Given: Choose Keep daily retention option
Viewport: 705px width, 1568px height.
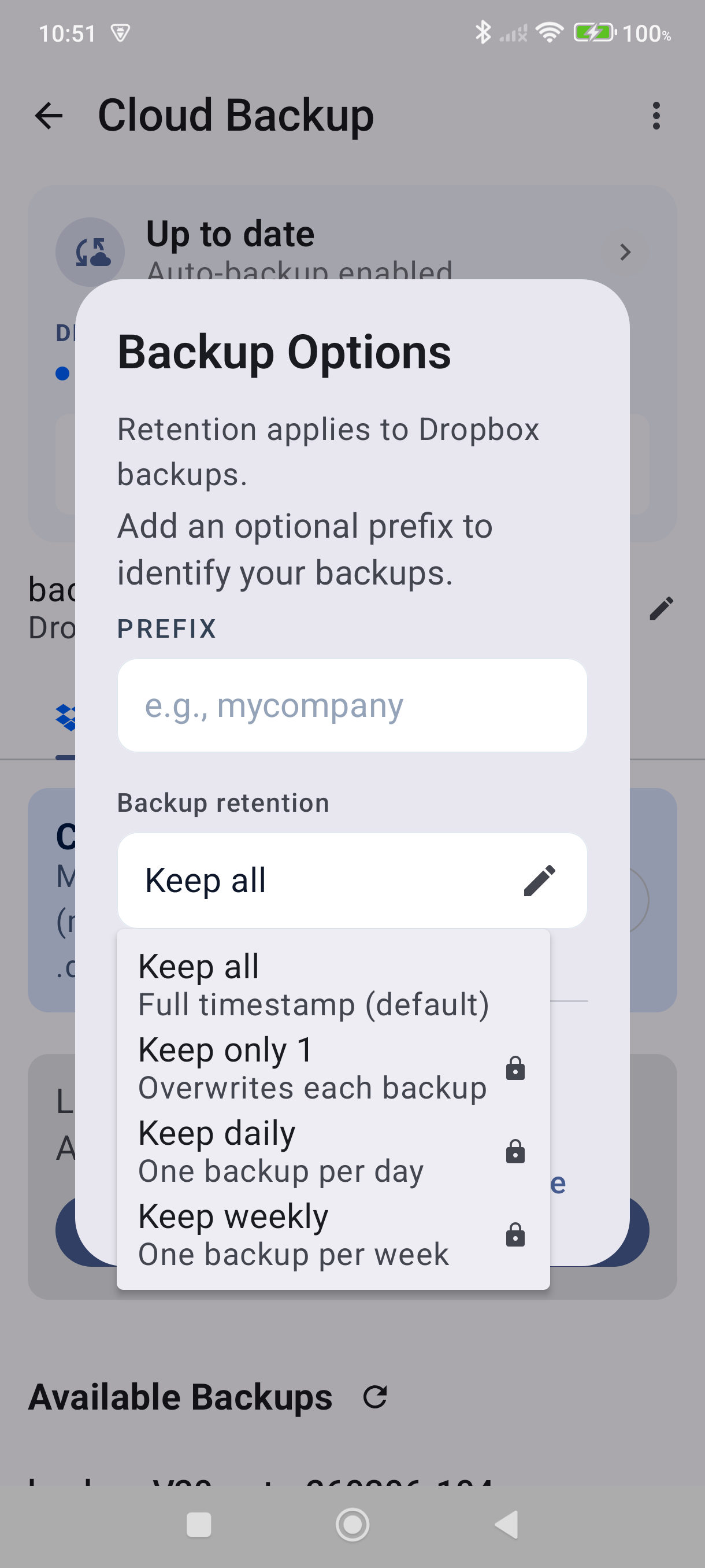Looking at the screenshot, I should [313, 1152].
